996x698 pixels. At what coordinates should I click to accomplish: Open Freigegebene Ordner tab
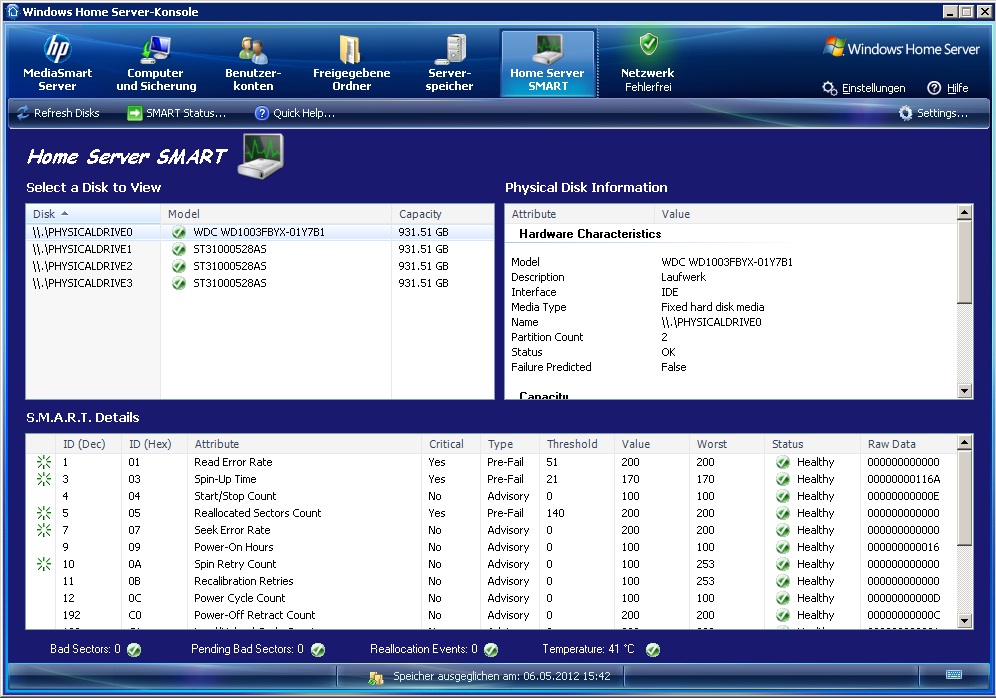point(351,63)
